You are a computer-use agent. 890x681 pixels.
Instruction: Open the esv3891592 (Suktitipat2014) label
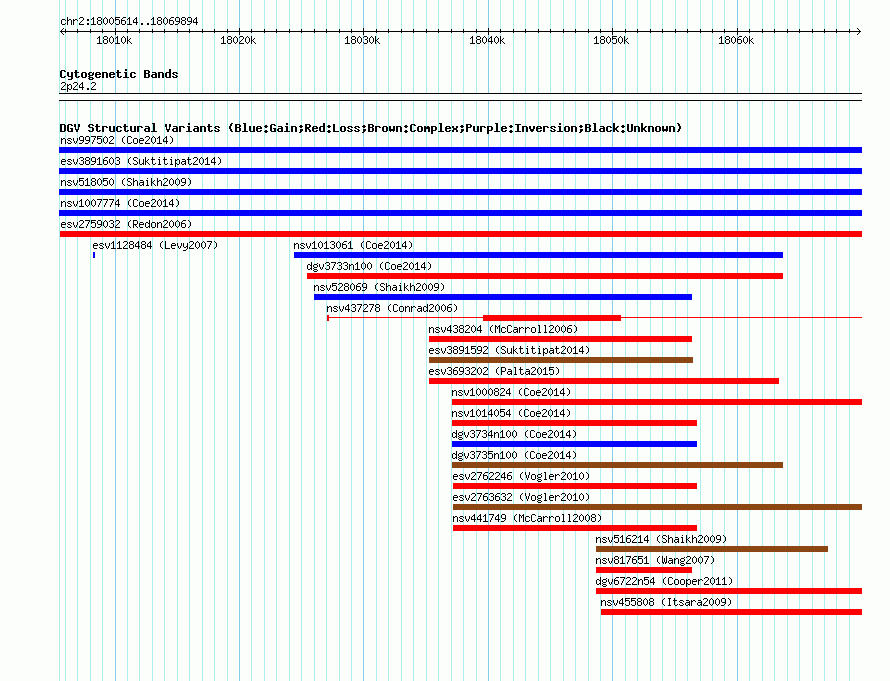pyautogui.click(x=509, y=350)
